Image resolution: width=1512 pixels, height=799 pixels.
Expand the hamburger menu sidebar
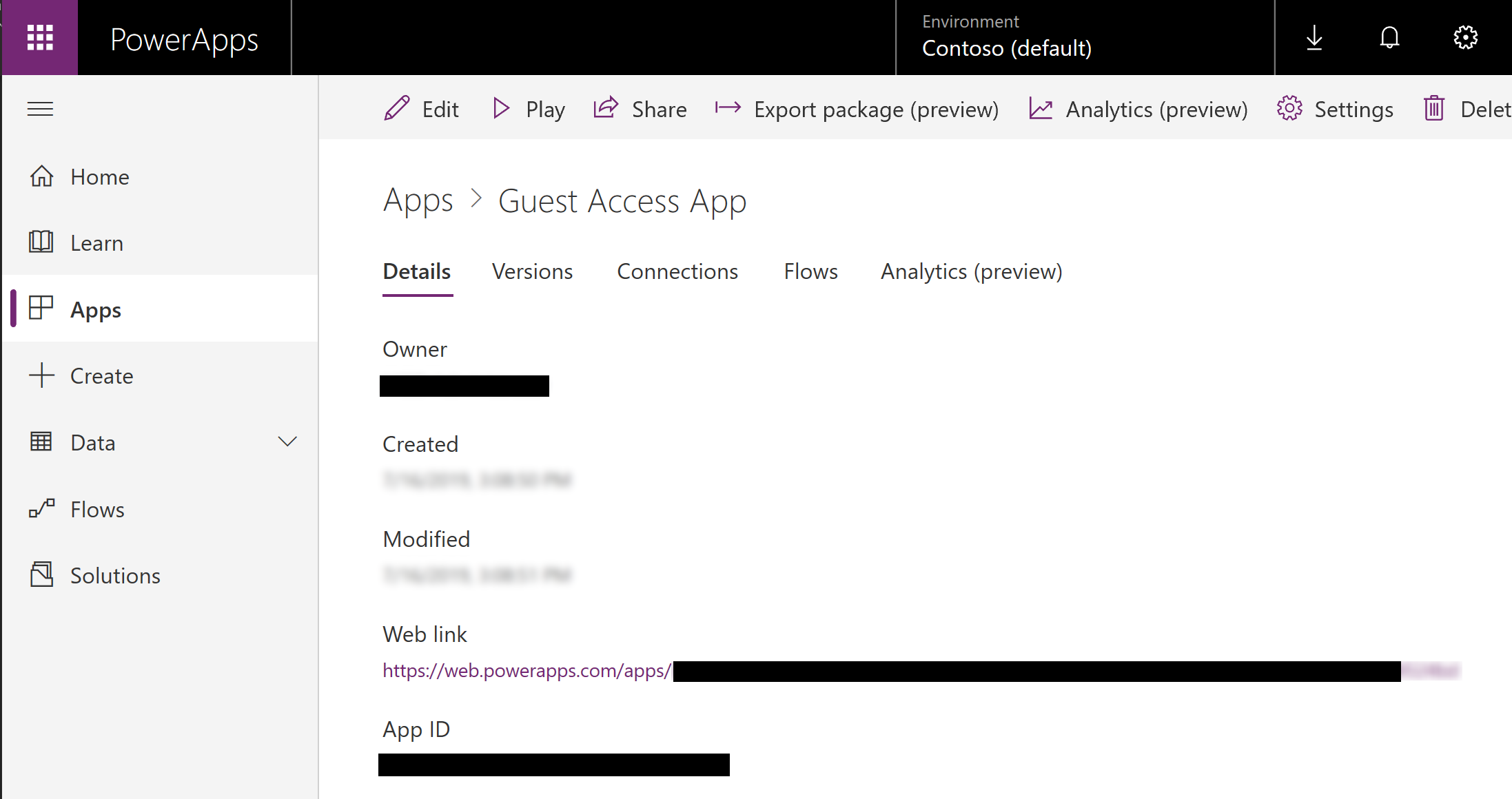40,109
